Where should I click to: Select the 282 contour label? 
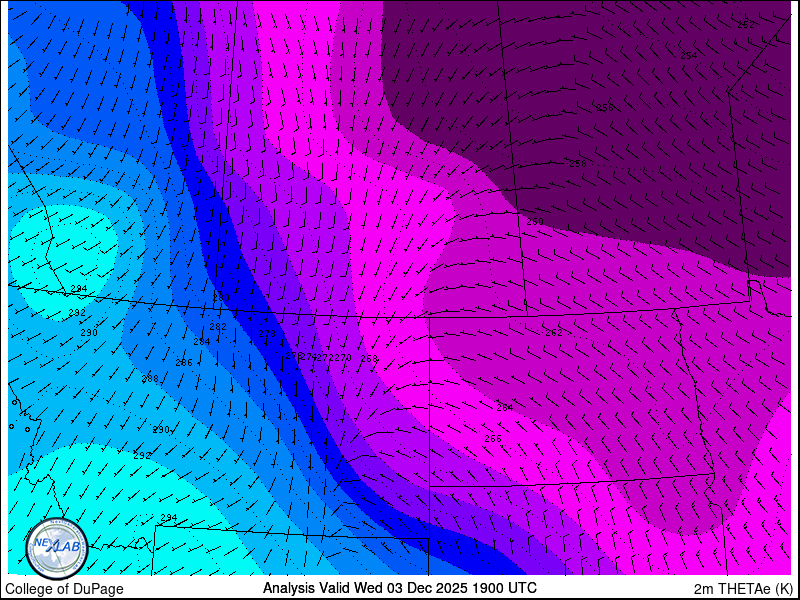pos(218,327)
